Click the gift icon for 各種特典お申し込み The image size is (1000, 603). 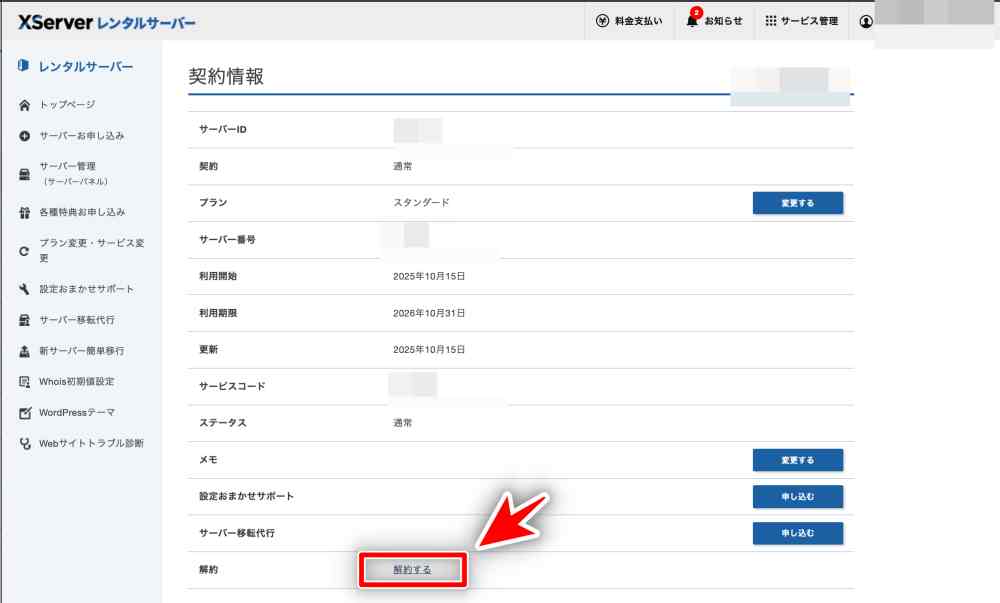tap(24, 213)
